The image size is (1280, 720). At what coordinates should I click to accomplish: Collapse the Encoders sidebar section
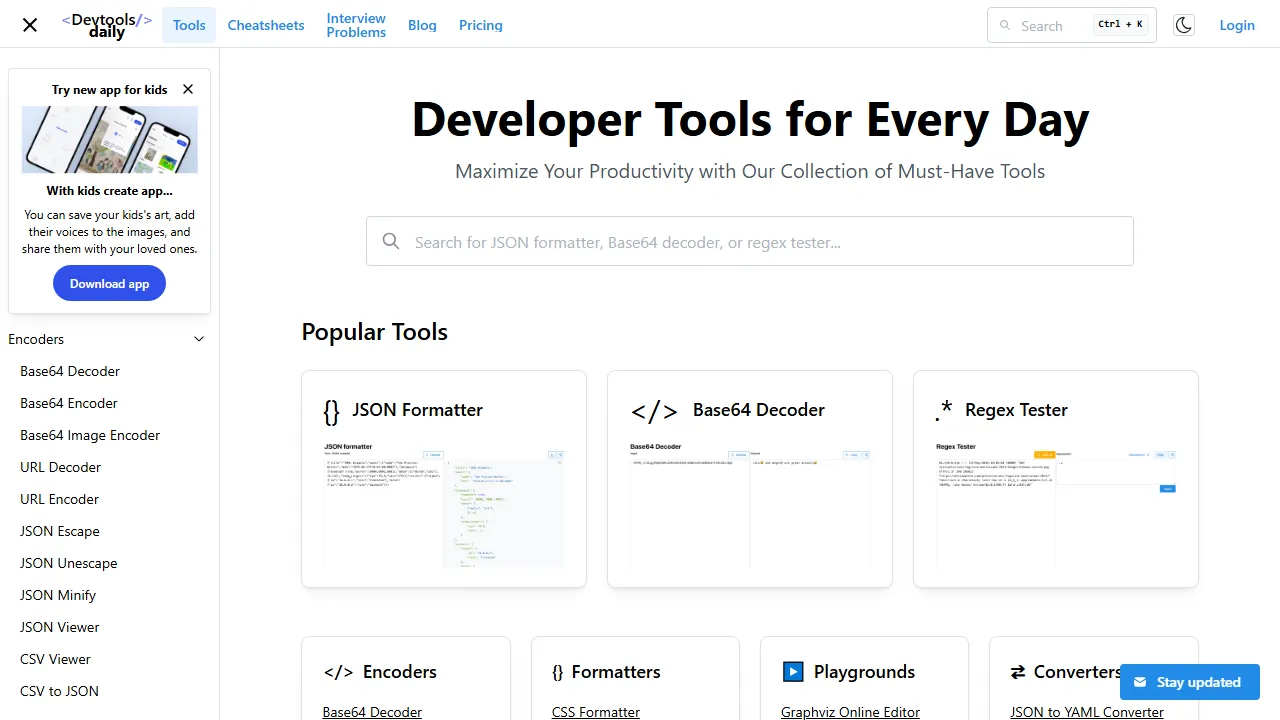[x=198, y=339]
